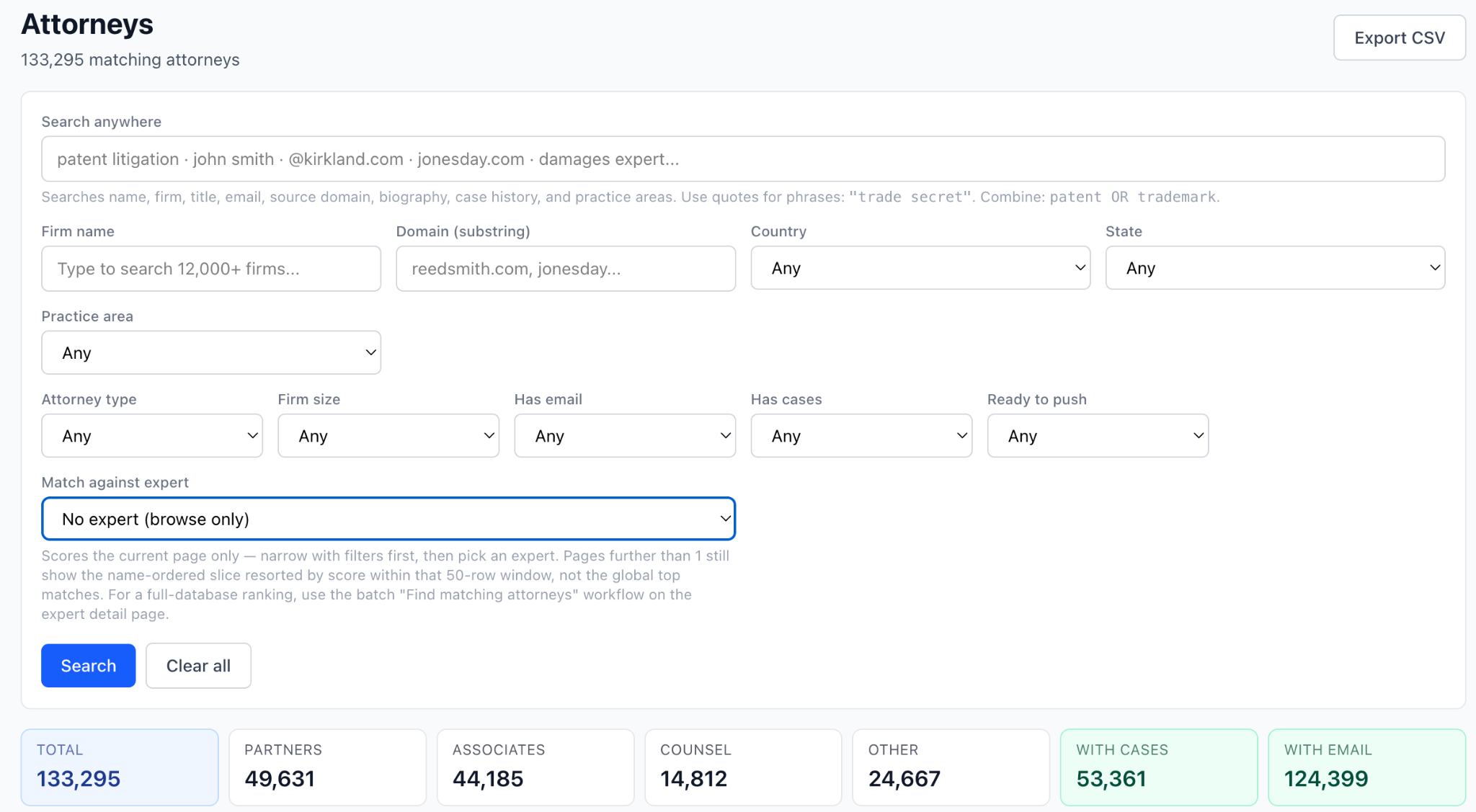Select the Other 24,667 stat card

pos(951,767)
